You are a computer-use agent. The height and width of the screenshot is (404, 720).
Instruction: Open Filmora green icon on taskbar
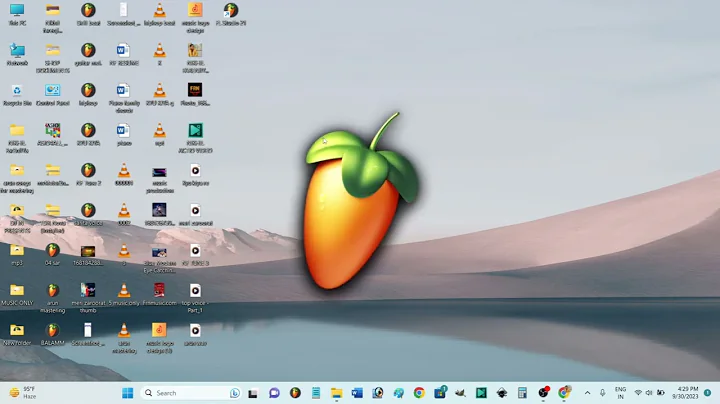pos(481,393)
